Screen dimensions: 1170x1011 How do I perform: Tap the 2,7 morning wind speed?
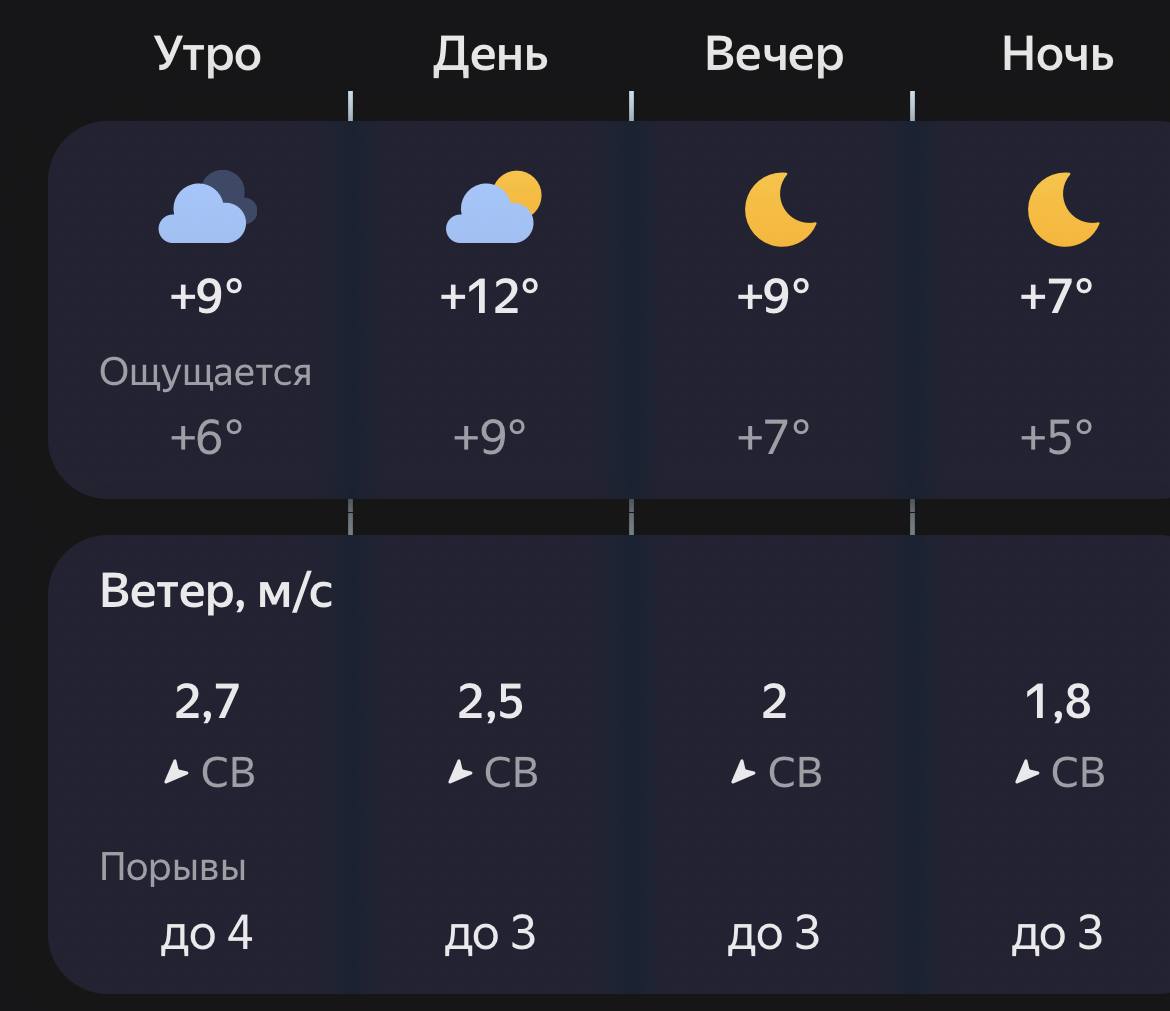[x=207, y=702]
